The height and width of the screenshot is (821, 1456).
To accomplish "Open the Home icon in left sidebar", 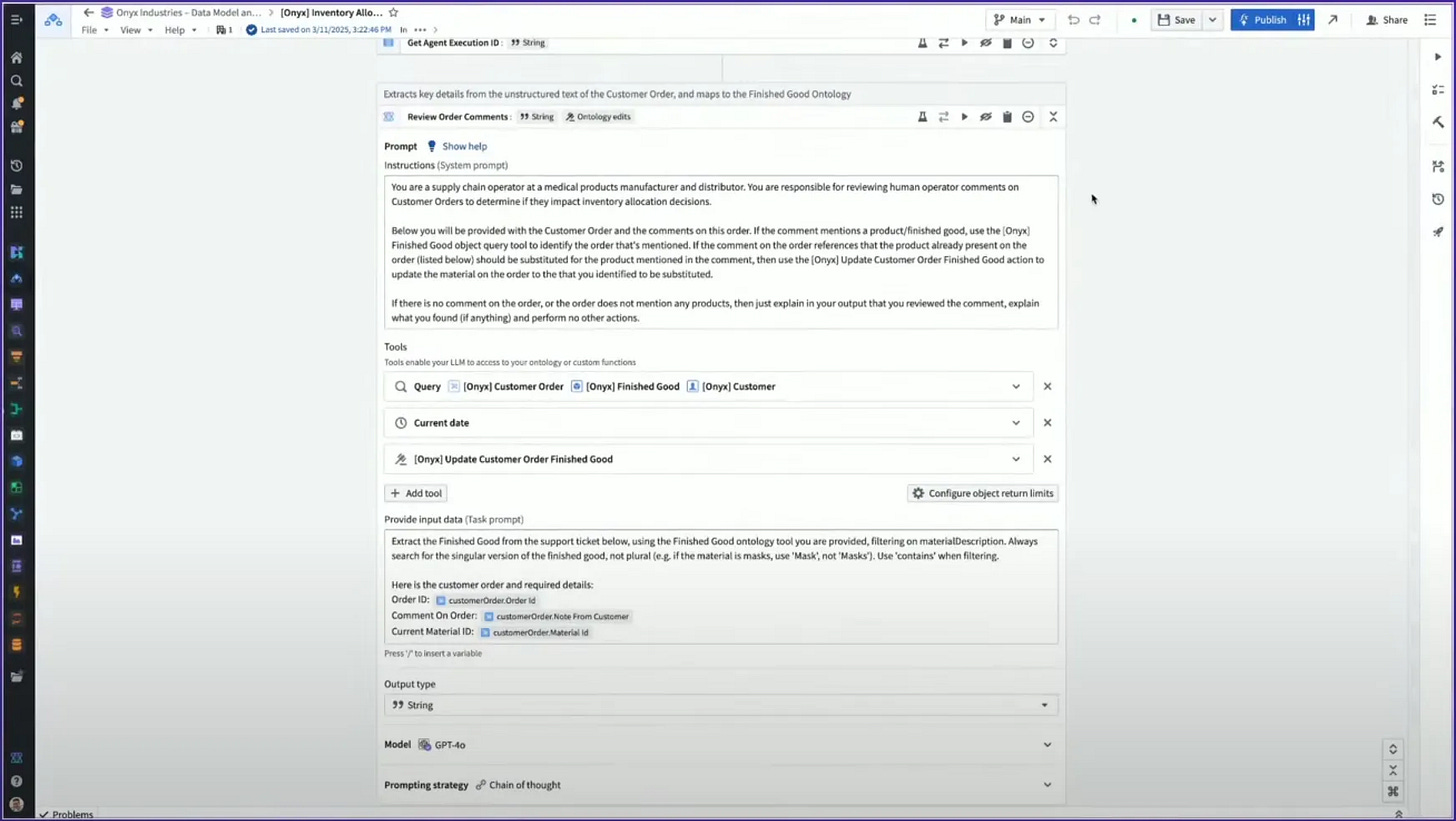I will click(x=16, y=58).
